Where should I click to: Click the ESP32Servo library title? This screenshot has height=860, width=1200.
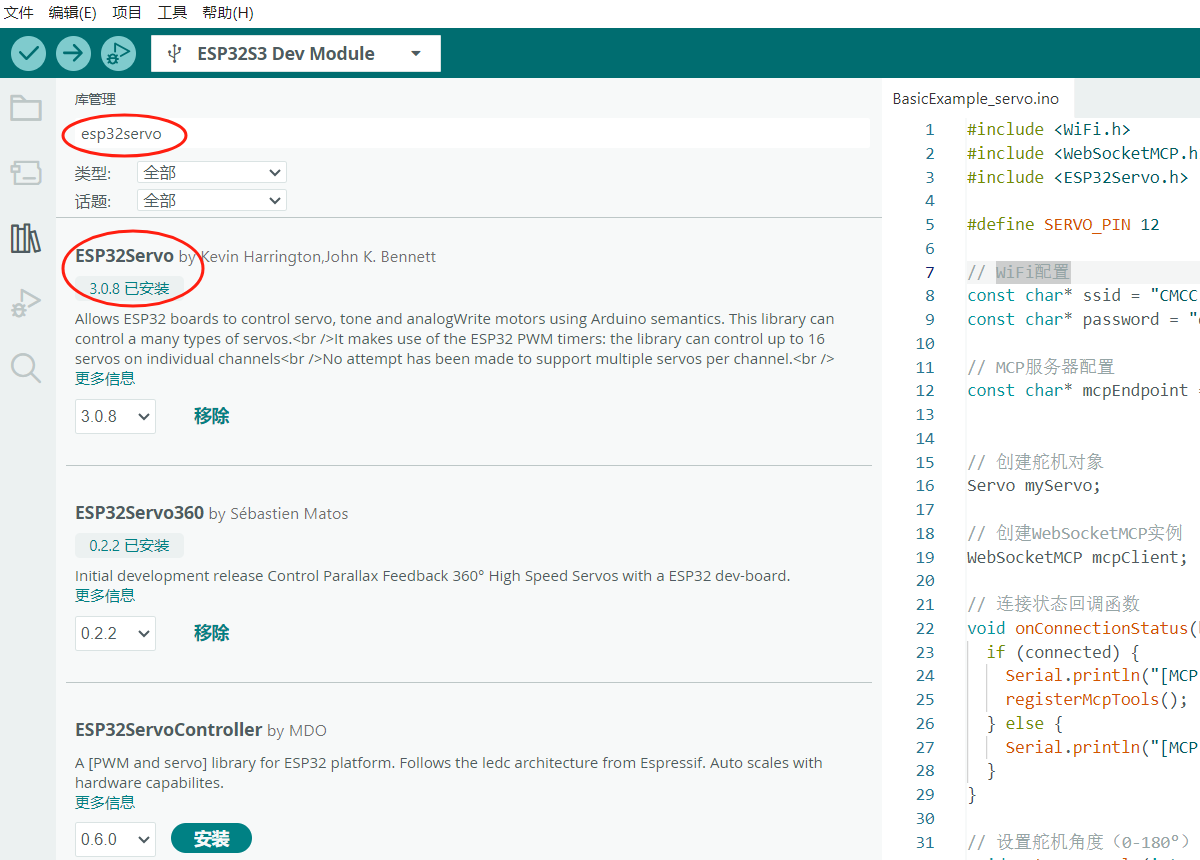(124, 256)
